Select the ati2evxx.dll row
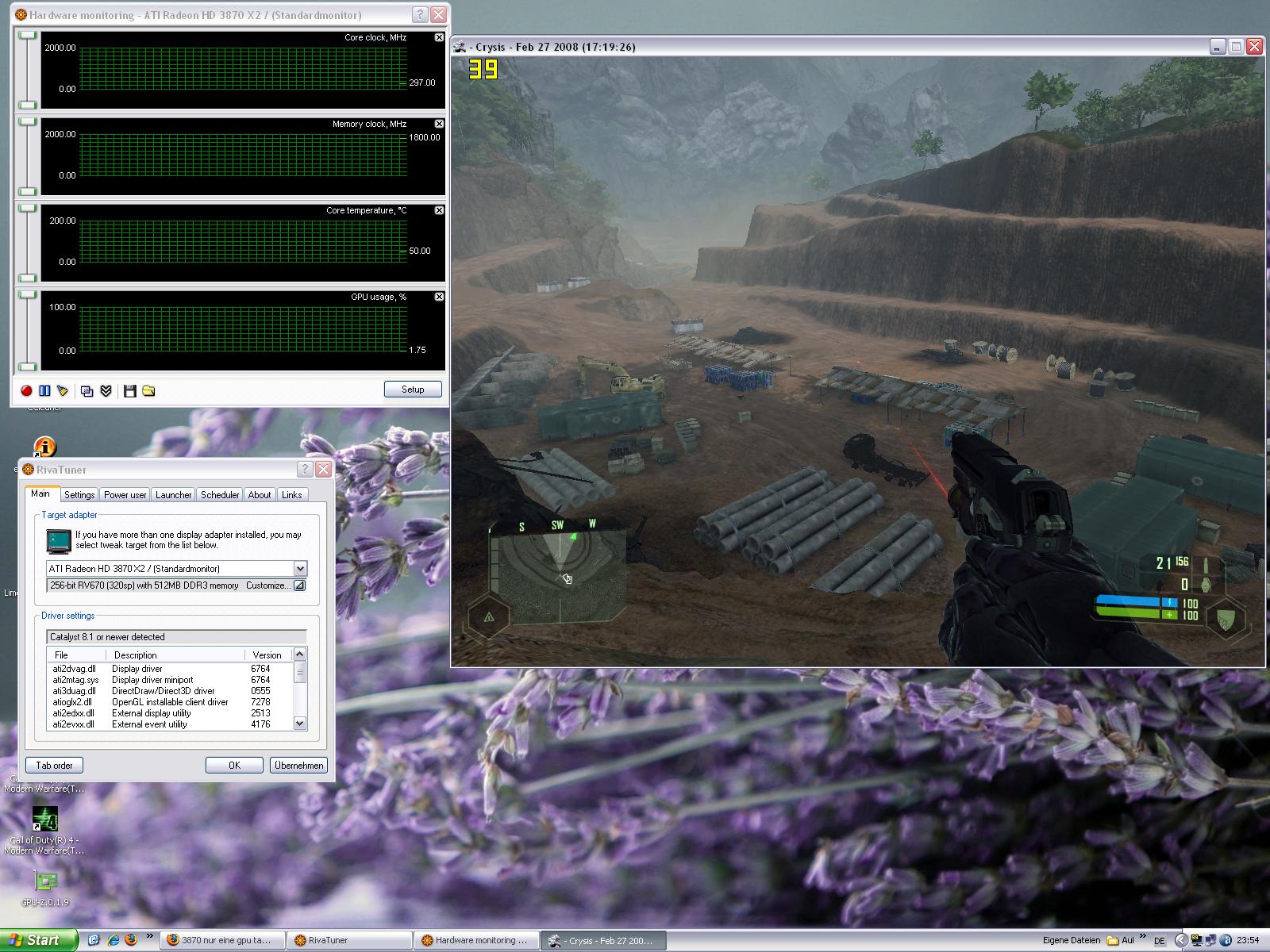Viewport: 1270px width, 952px height. (170, 724)
